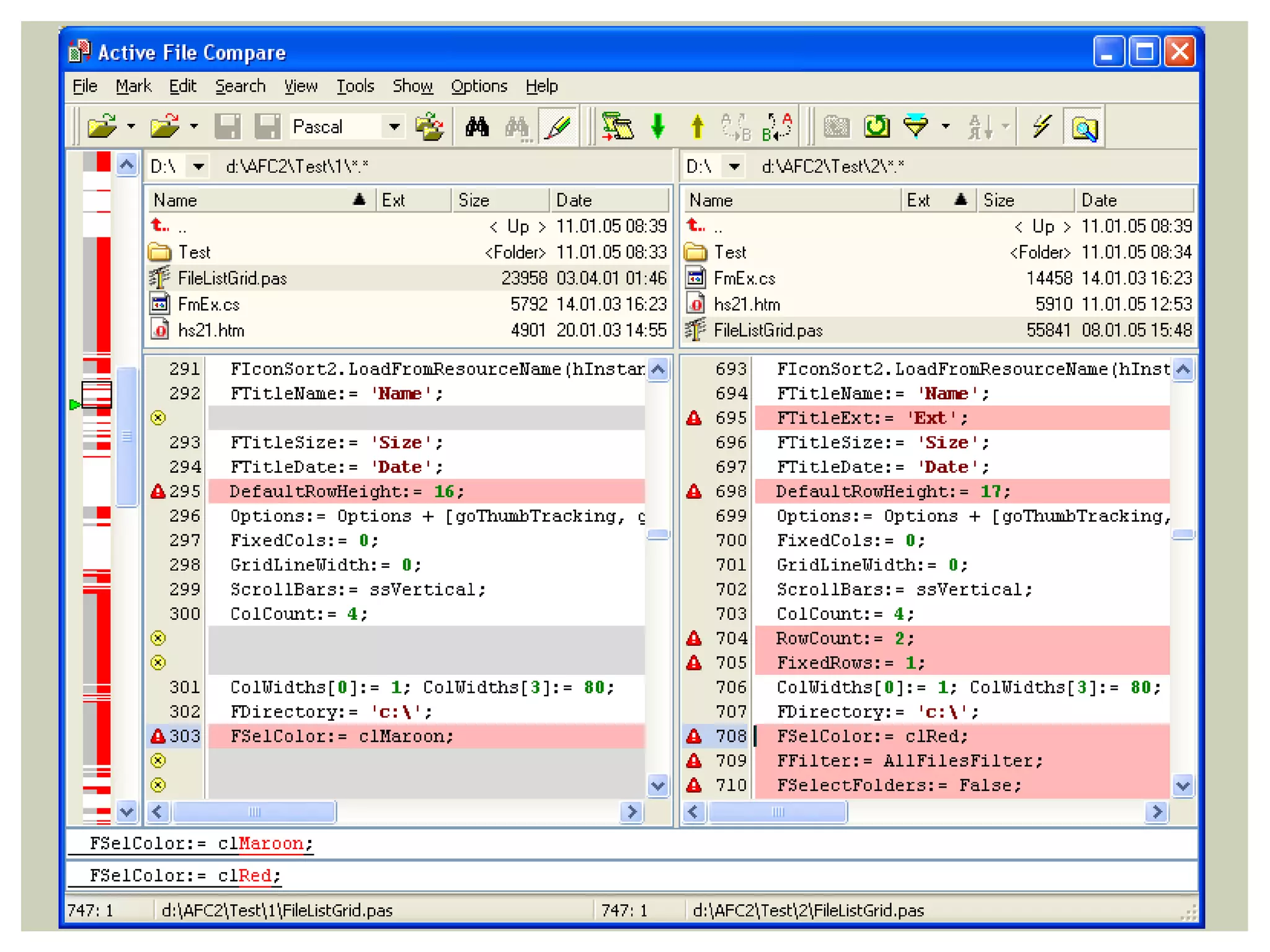Jump to next difference green down arrow
This screenshot has width=1270, height=952.
[657, 127]
